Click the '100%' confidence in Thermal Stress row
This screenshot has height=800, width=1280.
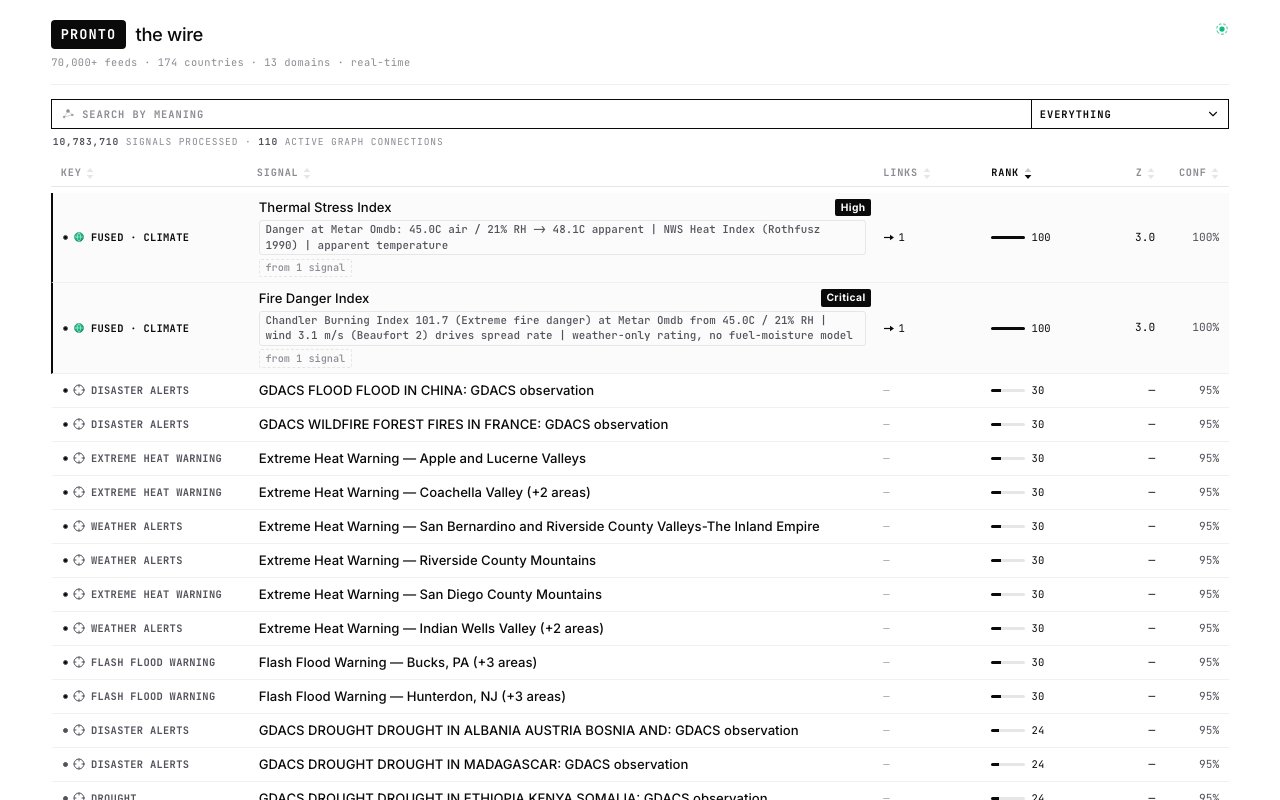pyautogui.click(x=1205, y=237)
